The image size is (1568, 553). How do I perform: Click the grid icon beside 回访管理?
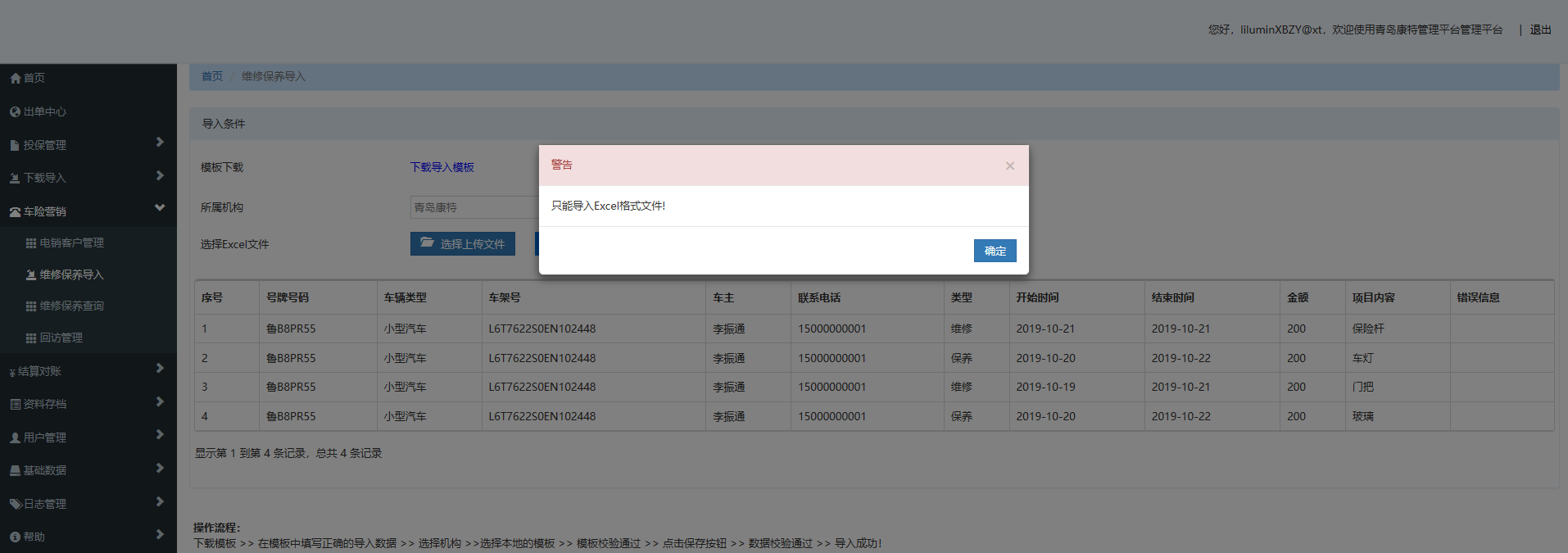pyautogui.click(x=31, y=338)
